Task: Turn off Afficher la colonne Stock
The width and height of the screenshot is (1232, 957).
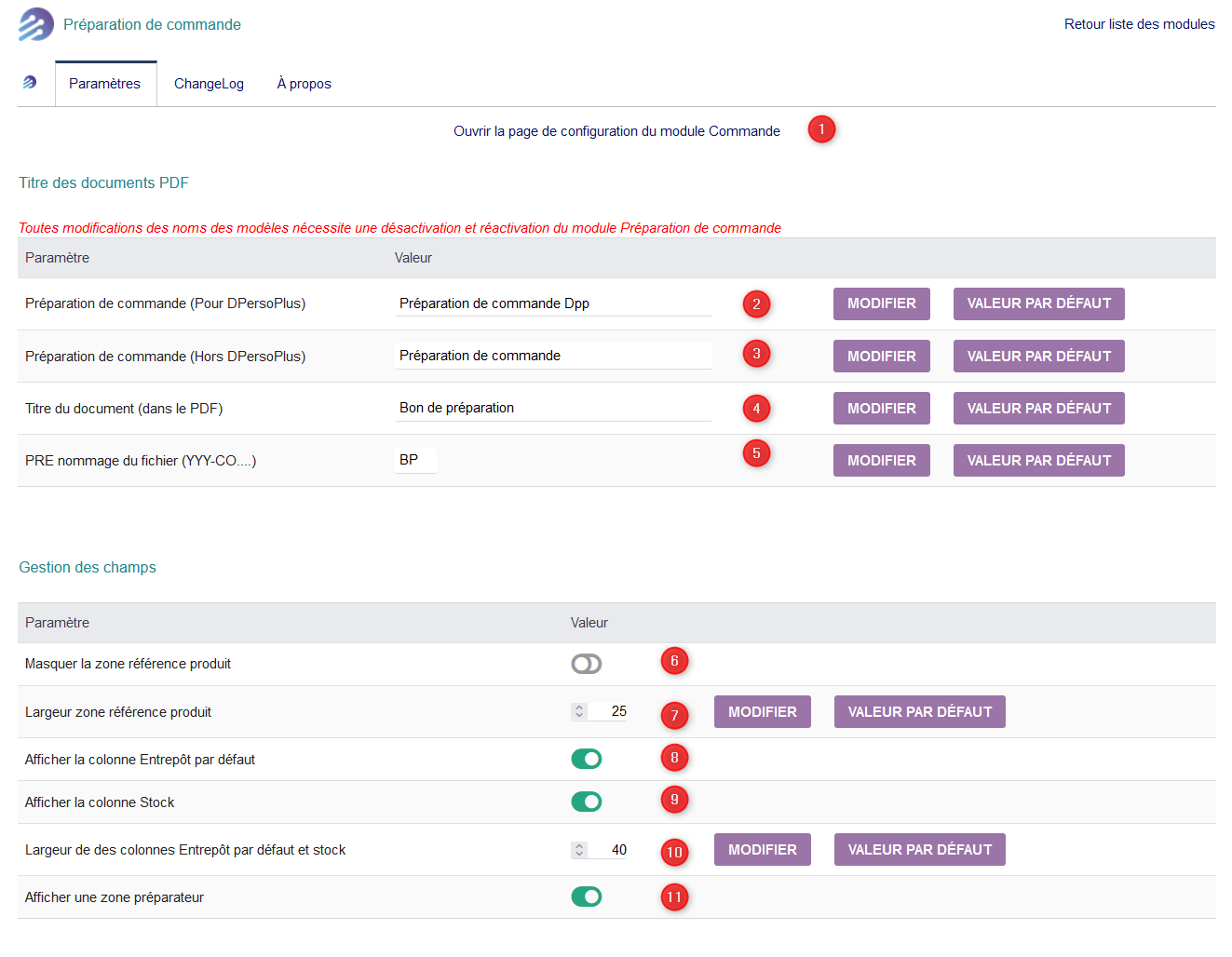Action: tap(587, 802)
